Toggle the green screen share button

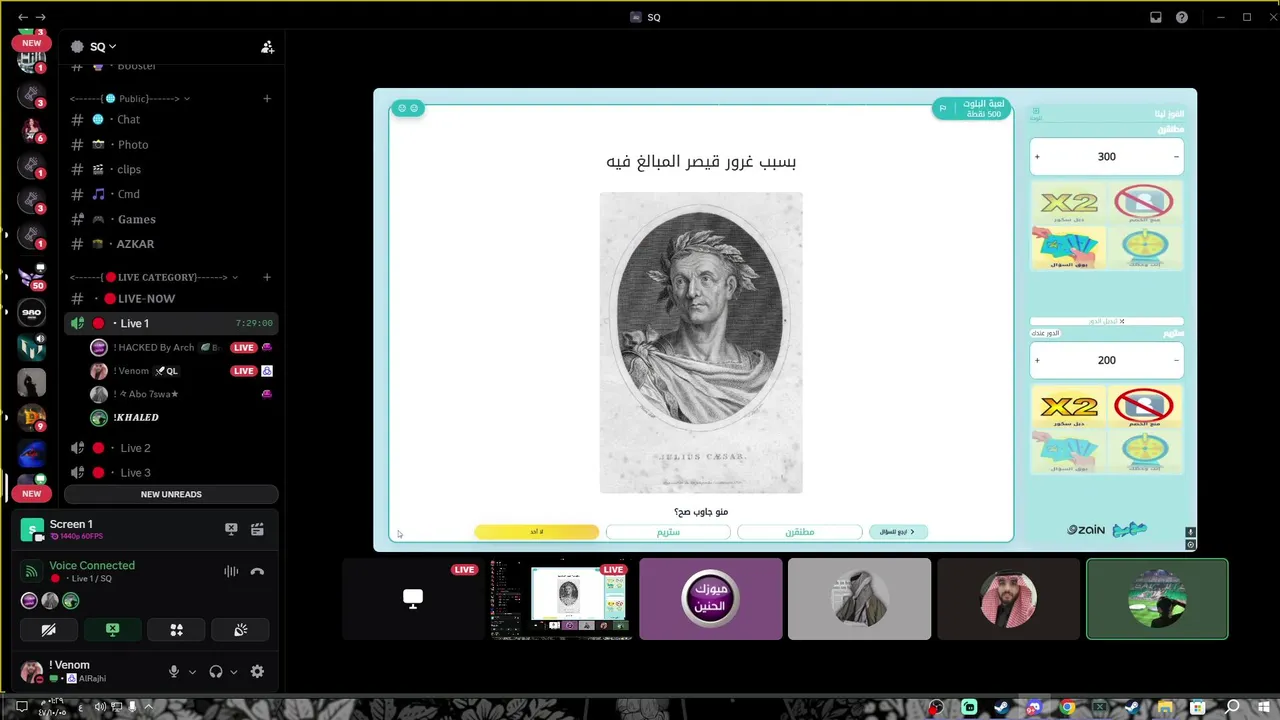pos(112,630)
